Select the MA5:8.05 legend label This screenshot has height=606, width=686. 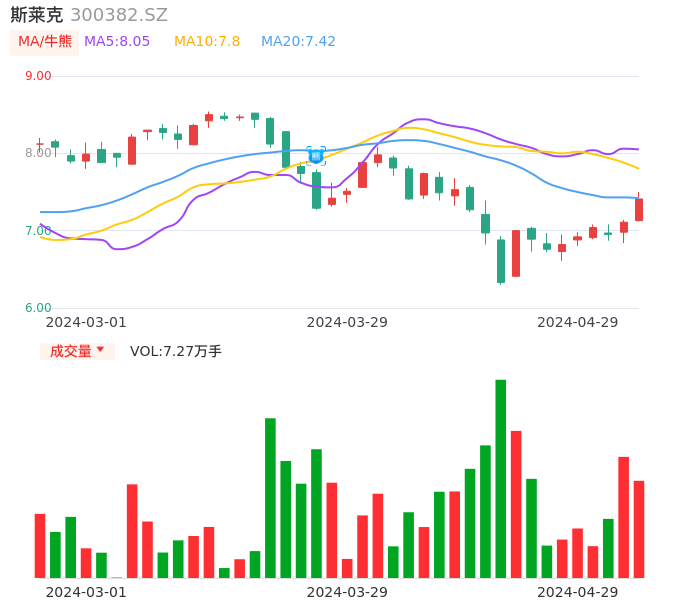tap(117, 42)
